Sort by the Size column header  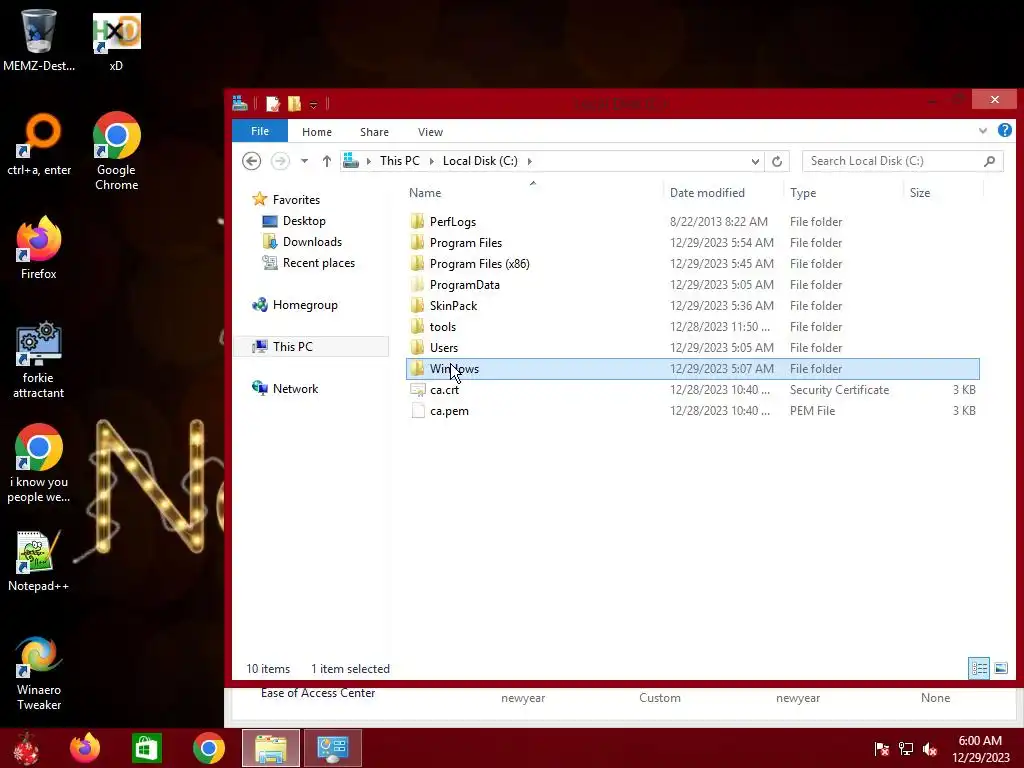tap(943, 193)
